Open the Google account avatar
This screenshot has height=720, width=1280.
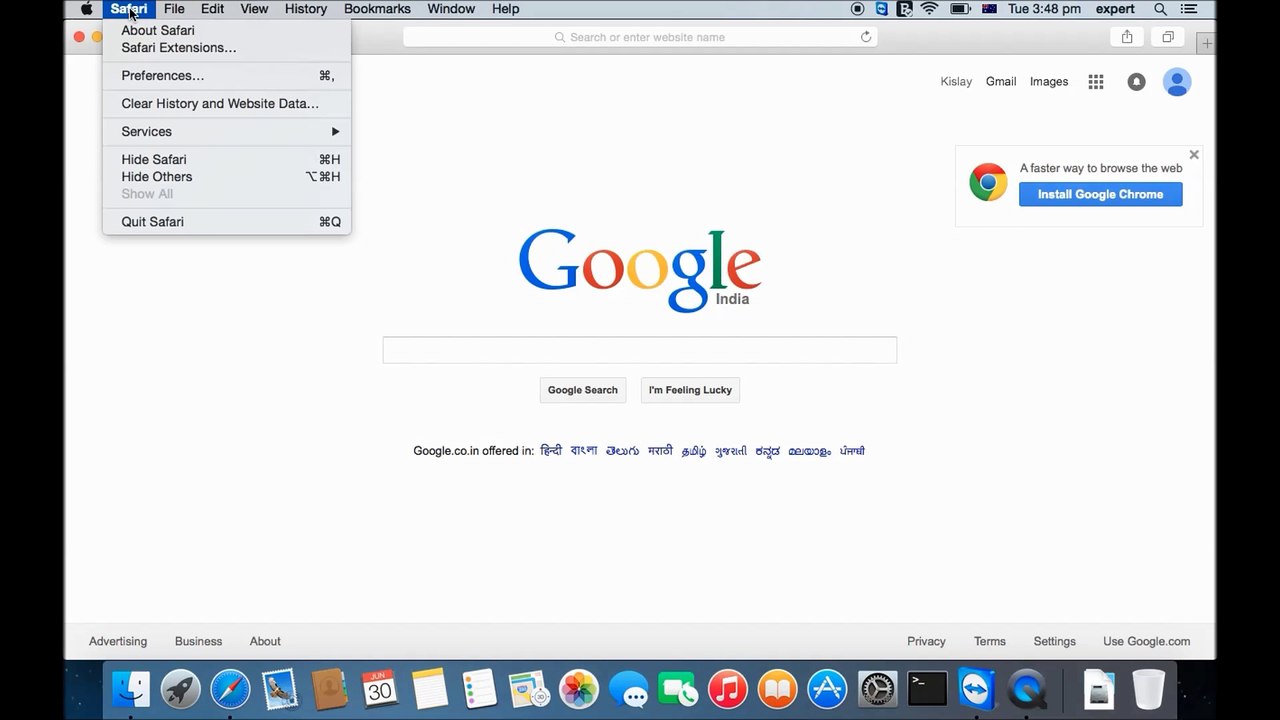tap(1177, 82)
